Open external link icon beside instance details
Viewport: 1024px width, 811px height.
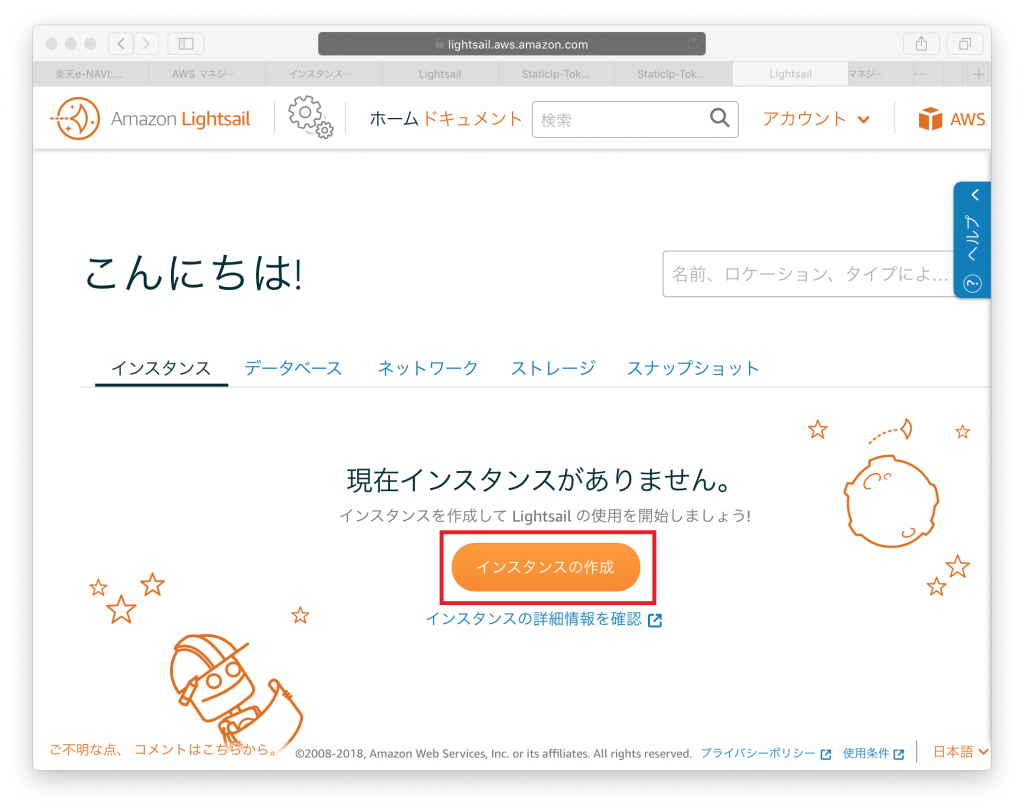pyautogui.click(x=655, y=620)
